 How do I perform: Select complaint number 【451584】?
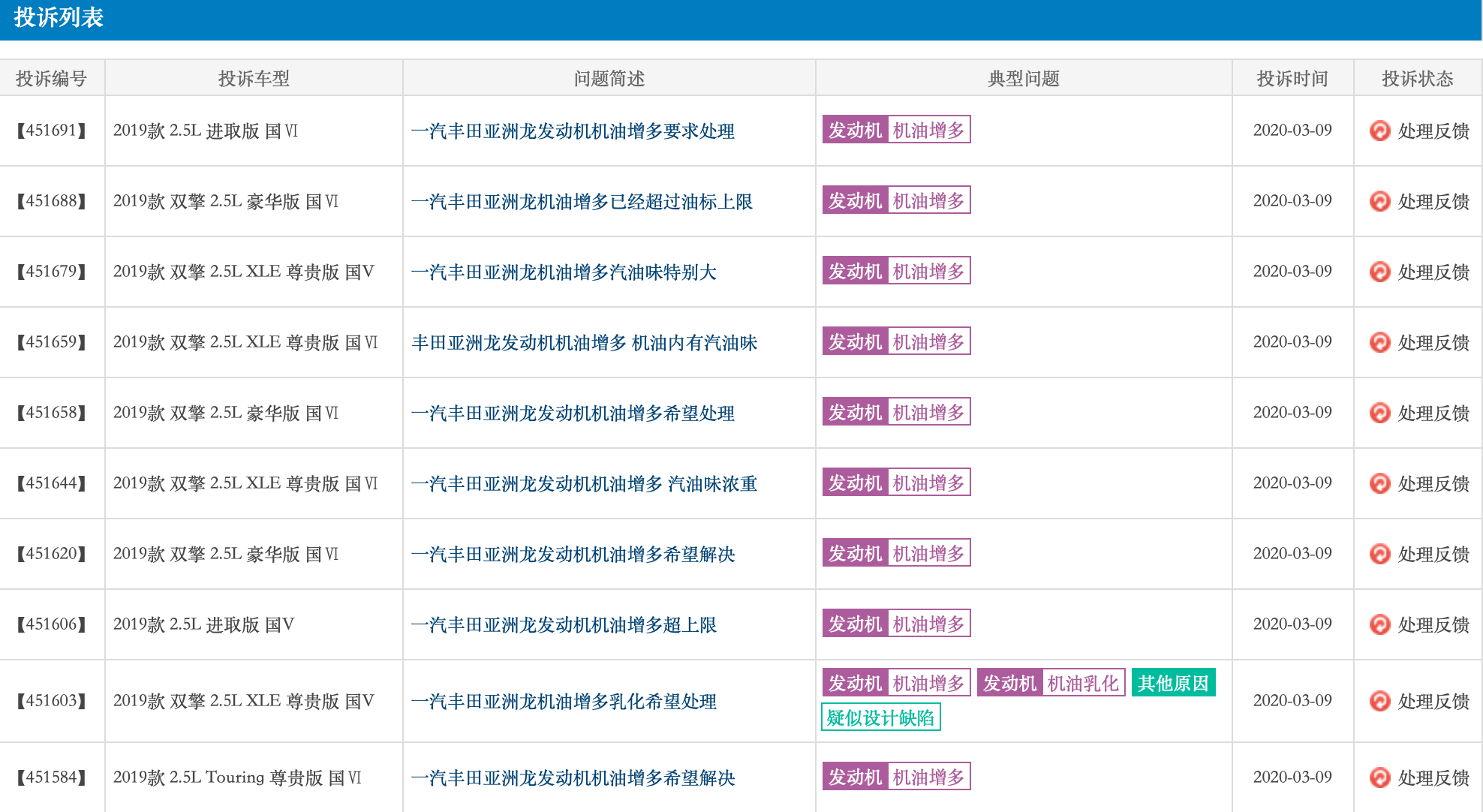pos(52,777)
